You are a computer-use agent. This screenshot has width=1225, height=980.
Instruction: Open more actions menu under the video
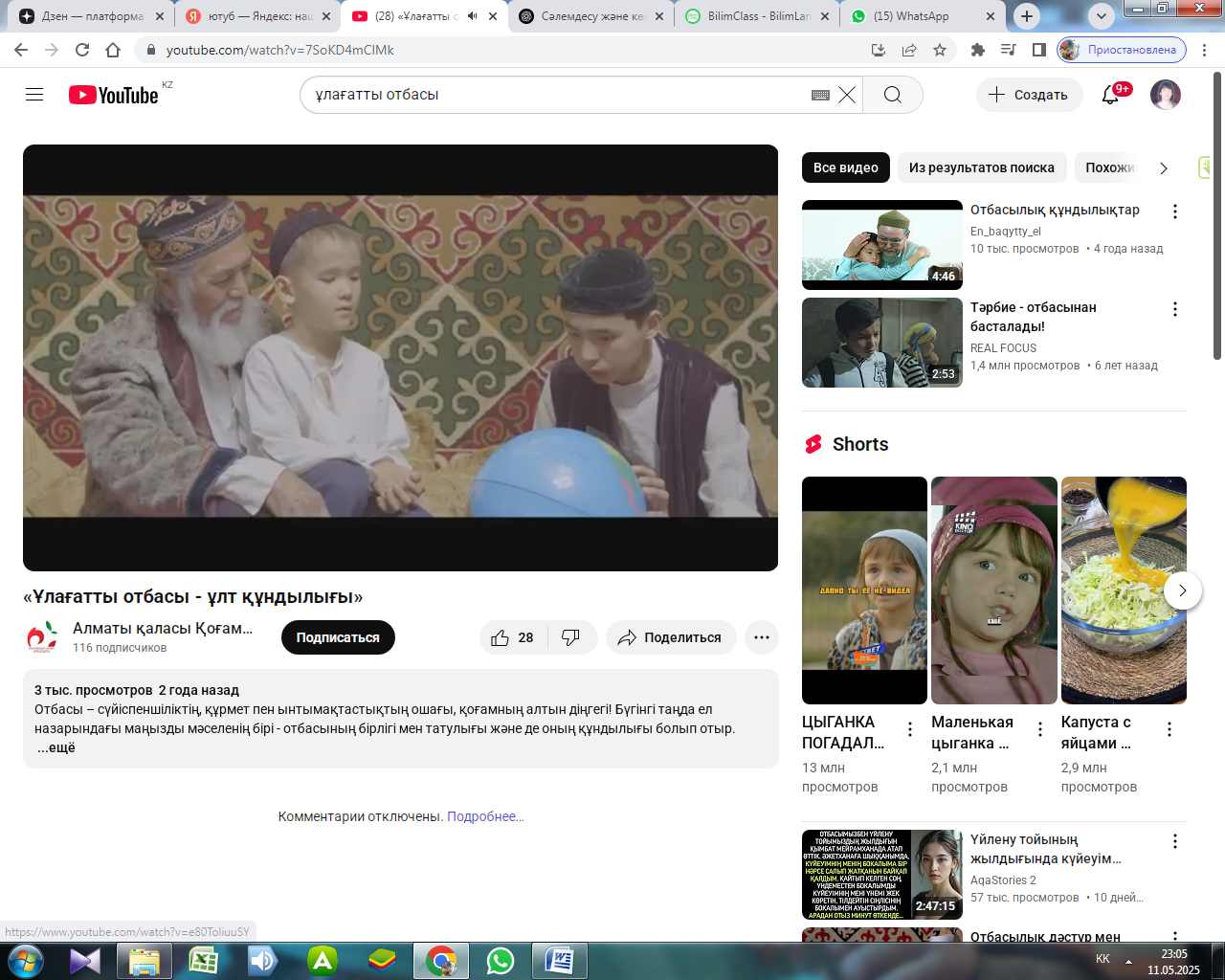[x=762, y=637]
